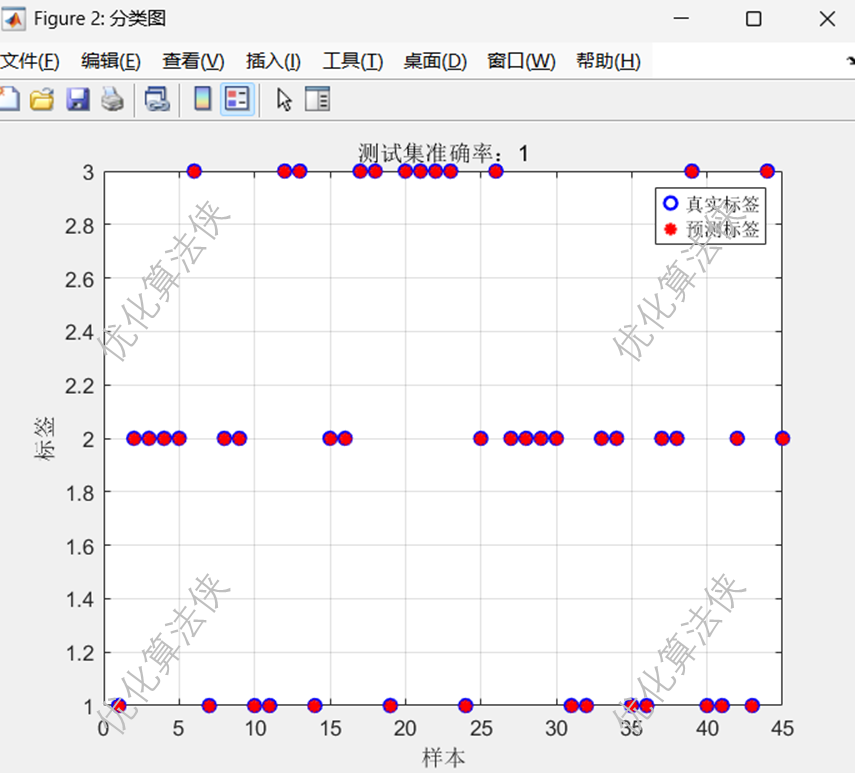Toggle the legend off with the legend icon
855x775 pixels.
point(239,99)
